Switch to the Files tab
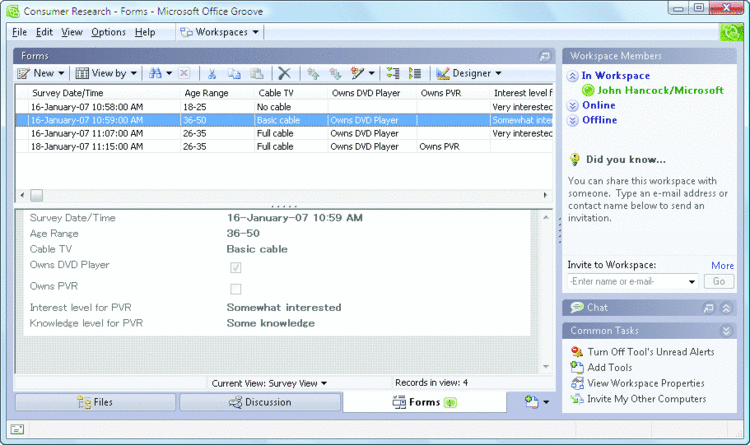The width and height of the screenshot is (750, 445). 95,402
